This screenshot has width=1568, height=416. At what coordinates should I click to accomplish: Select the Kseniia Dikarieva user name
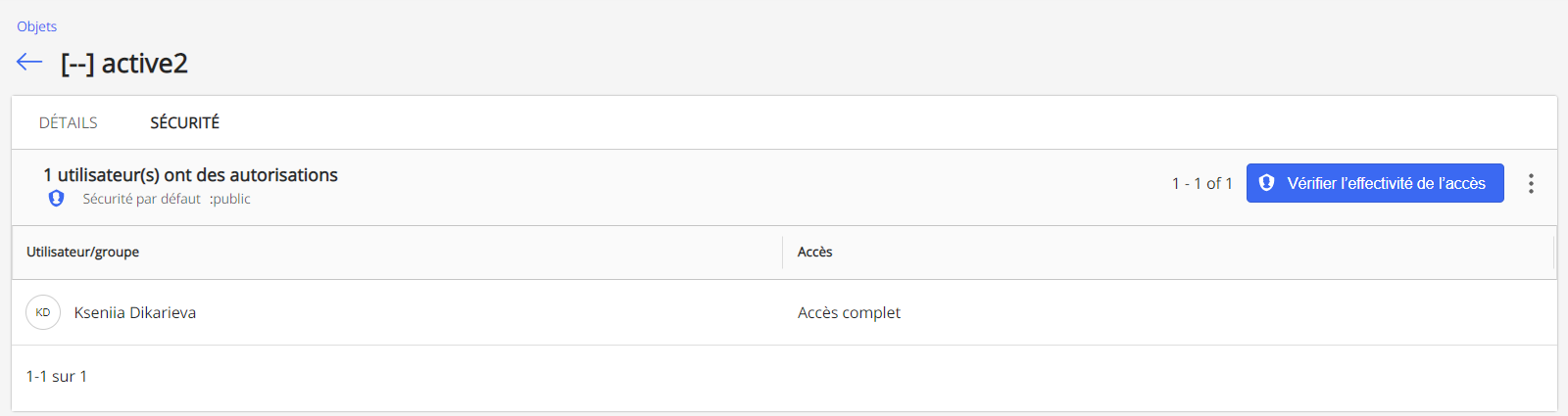tap(135, 312)
